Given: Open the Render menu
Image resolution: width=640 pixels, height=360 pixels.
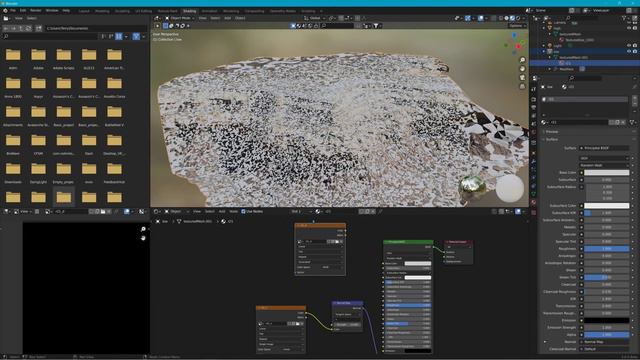Looking at the screenshot, I should 36,10.
